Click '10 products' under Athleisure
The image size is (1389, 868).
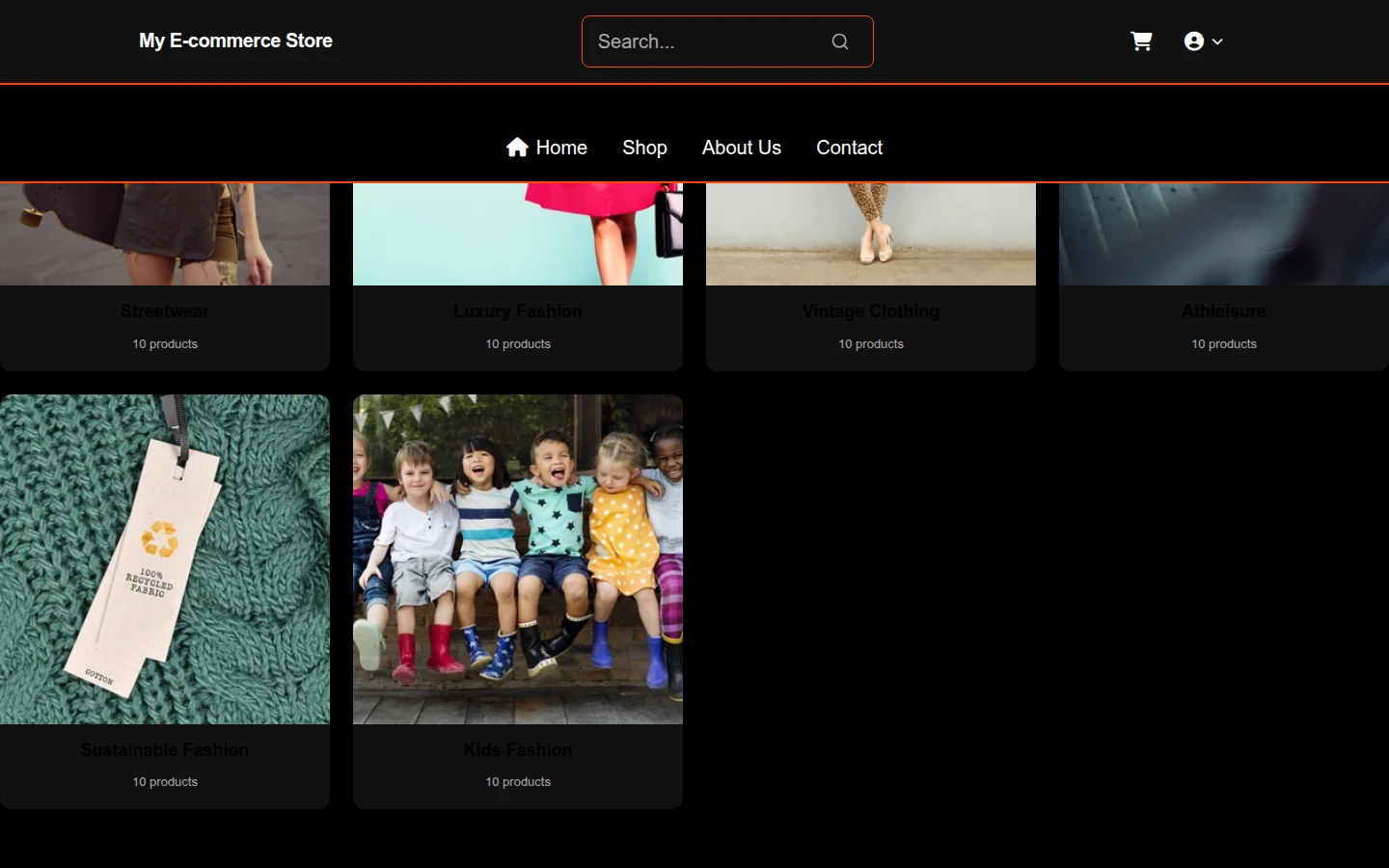(1224, 344)
